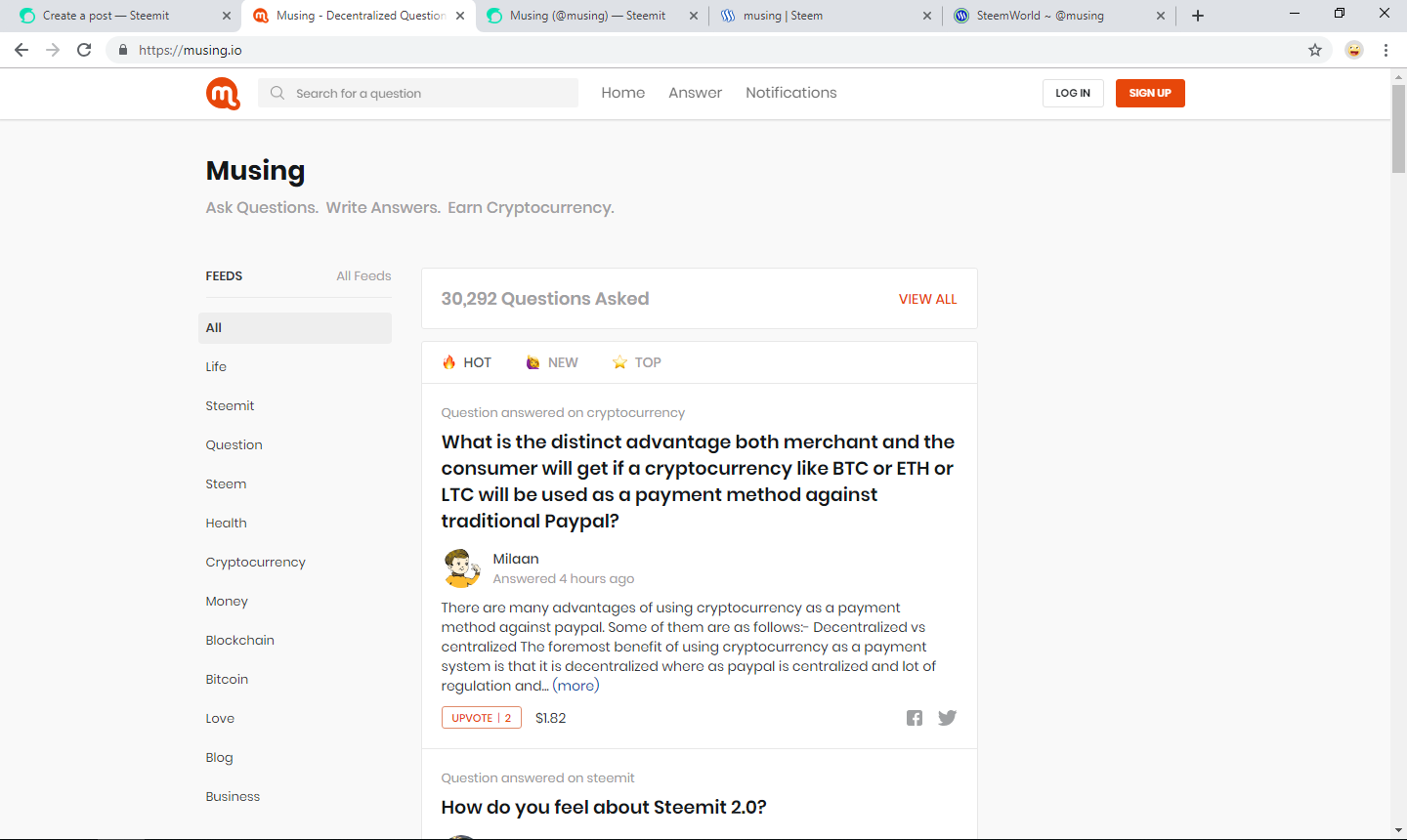This screenshot has height=840, width=1407.
Task: Bookmark this page with the star icon
Action: point(1315,50)
